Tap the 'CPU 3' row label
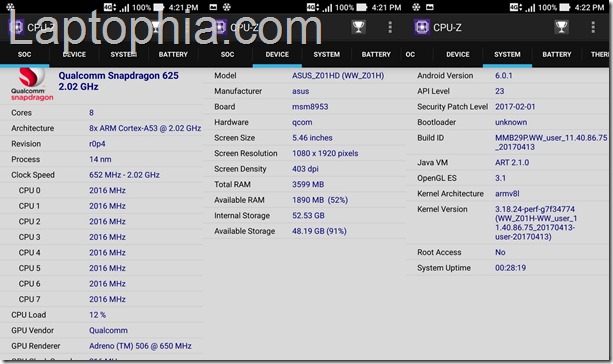Screen dimensions: 613x364 pyautogui.click(x=29, y=237)
